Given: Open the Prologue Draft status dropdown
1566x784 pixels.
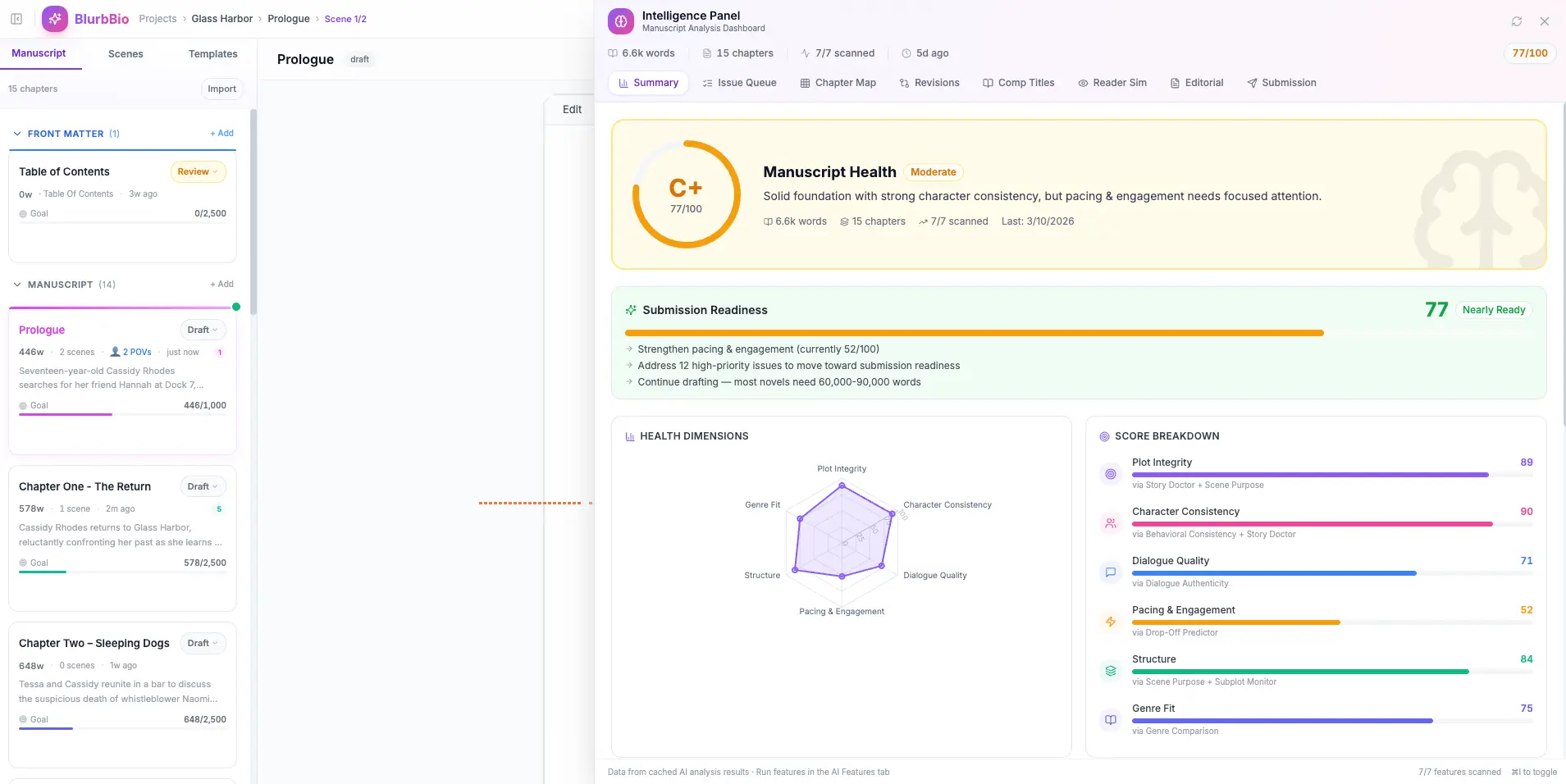Looking at the screenshot, I should point(203,330).
